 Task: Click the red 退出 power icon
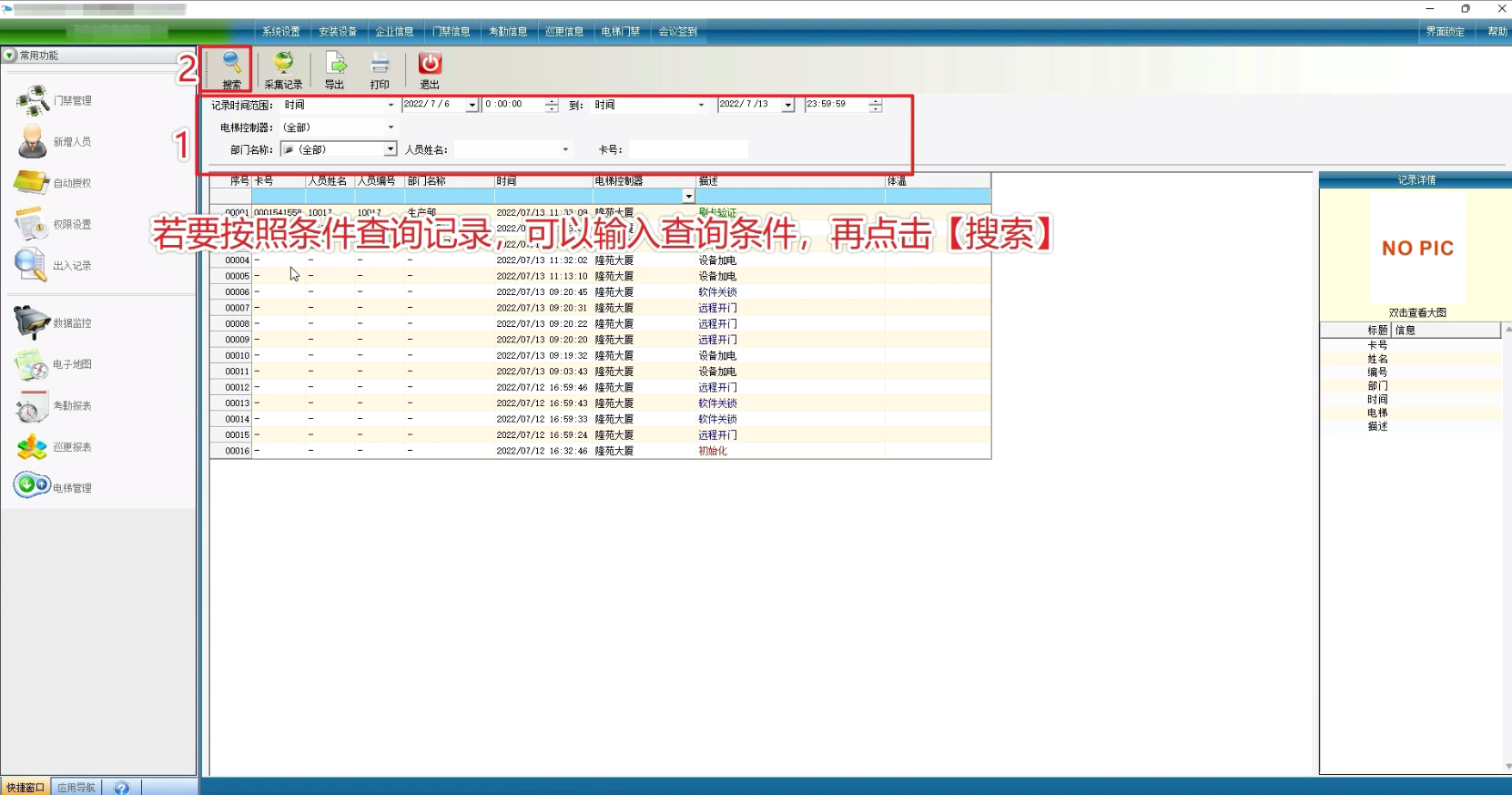[430, 64]
